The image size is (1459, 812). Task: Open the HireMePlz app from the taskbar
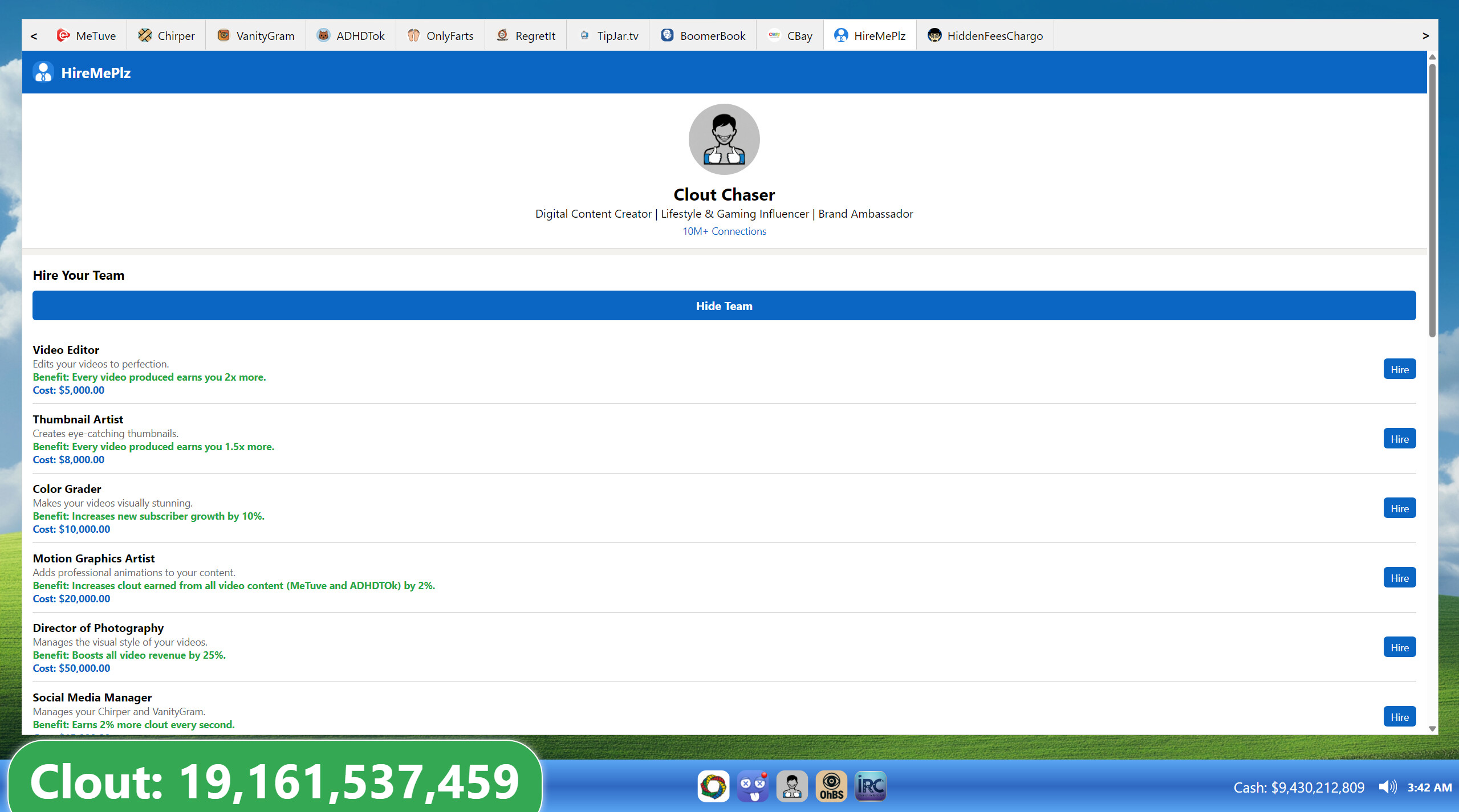click(x=791, y=786)
